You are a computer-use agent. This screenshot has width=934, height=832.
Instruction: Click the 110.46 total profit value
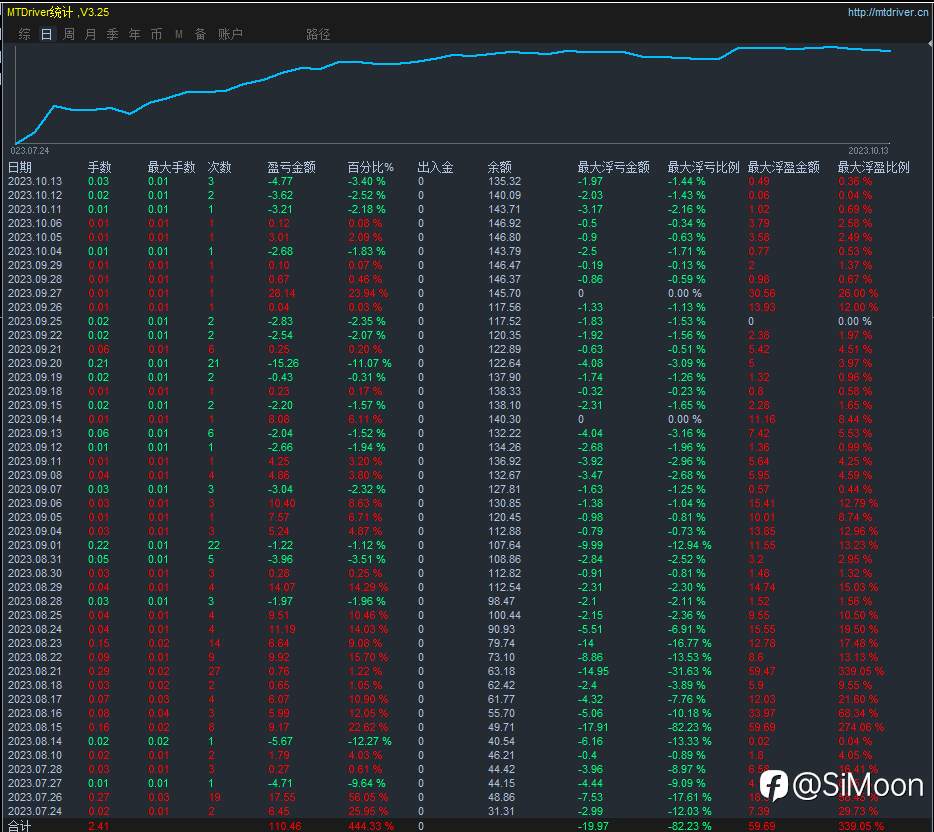(285, 826)
